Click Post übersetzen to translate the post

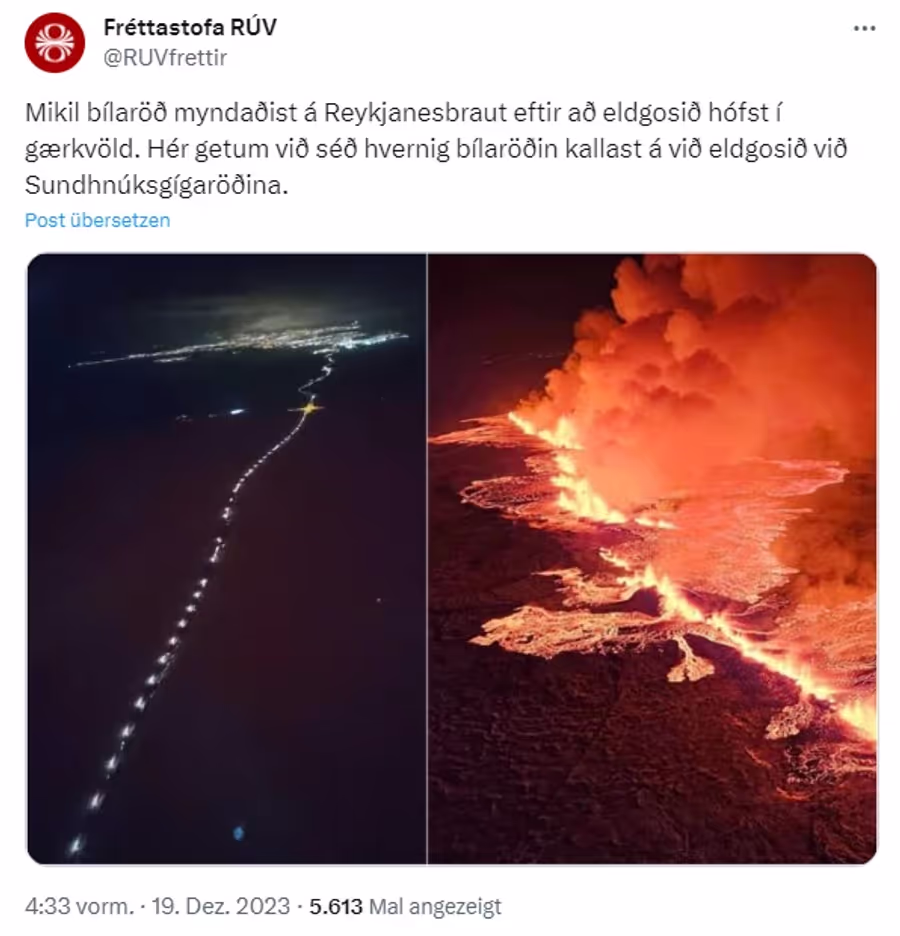(x=97, y=220)
